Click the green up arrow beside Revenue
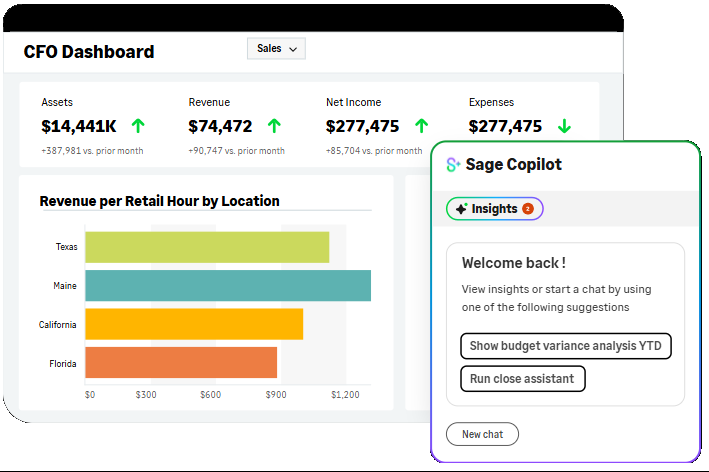The image size is (709, 472). point(274,126)
